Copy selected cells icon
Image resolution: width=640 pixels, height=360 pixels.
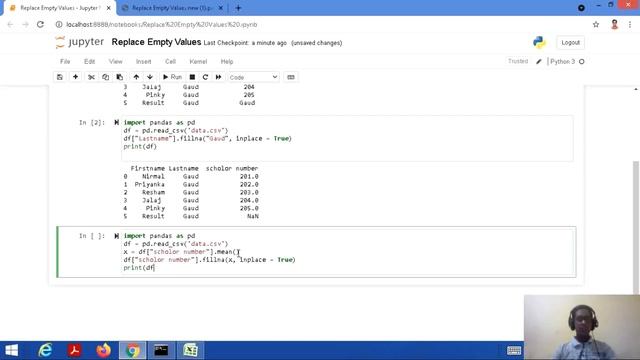(106, 77)
